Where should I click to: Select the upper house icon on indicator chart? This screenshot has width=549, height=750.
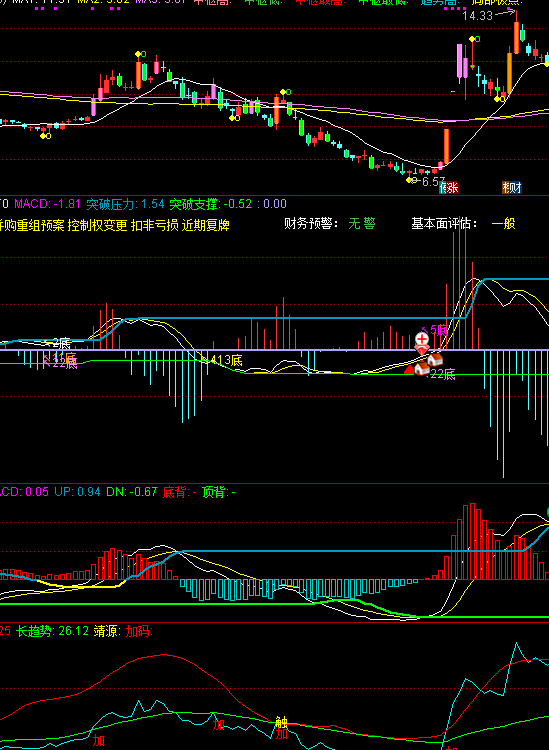(435, 359)
